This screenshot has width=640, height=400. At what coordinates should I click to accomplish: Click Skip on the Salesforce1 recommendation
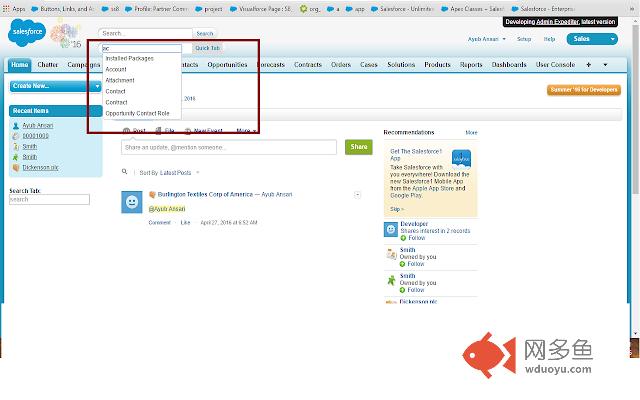pyautogui.click(x=396, y=209)
